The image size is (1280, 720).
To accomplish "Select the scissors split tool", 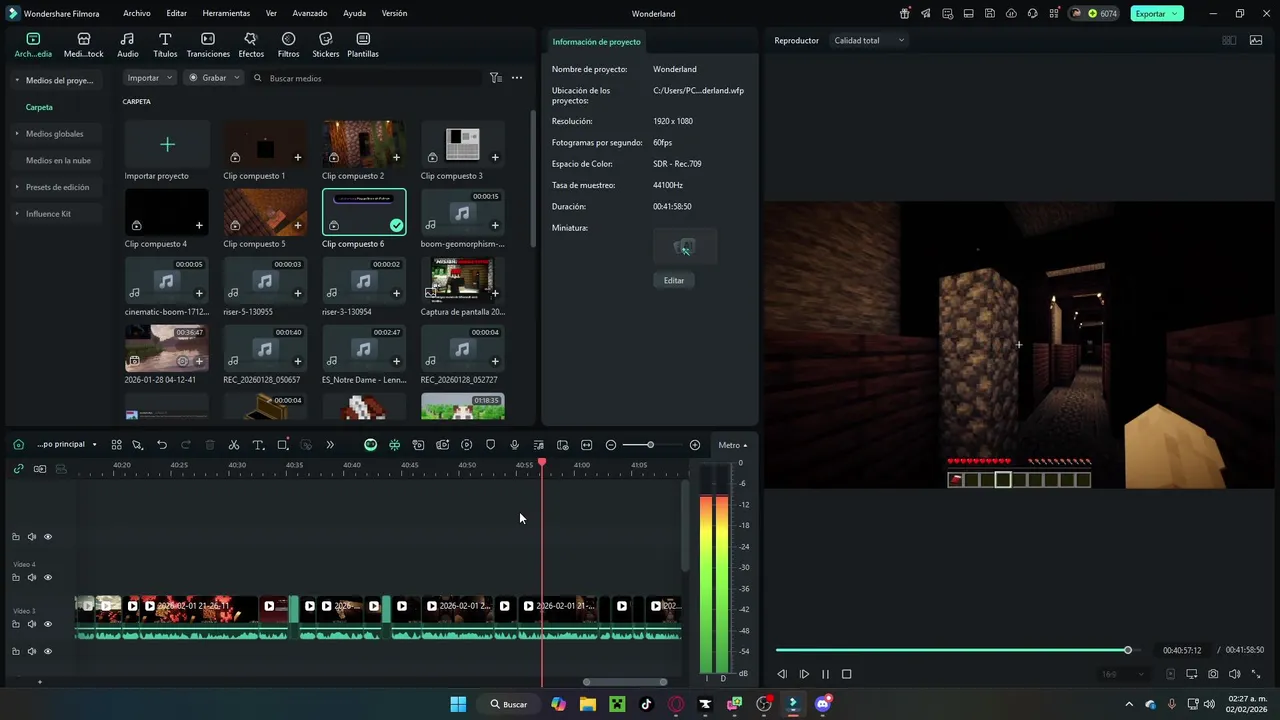I will (x=234, y=445).
